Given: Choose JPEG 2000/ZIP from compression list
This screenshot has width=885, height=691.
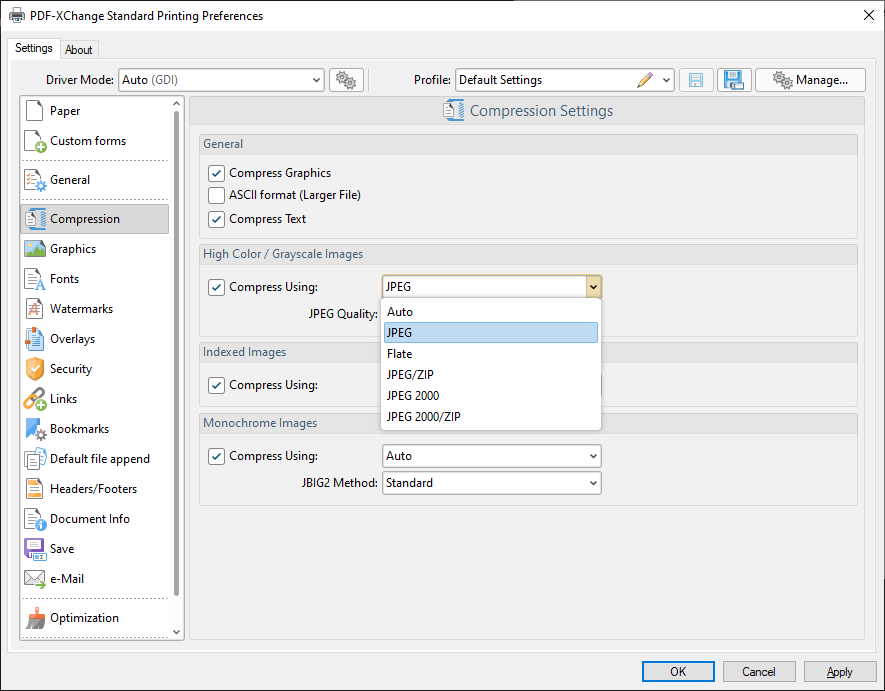Looking at the screenshot, I should tap(490, 417).
